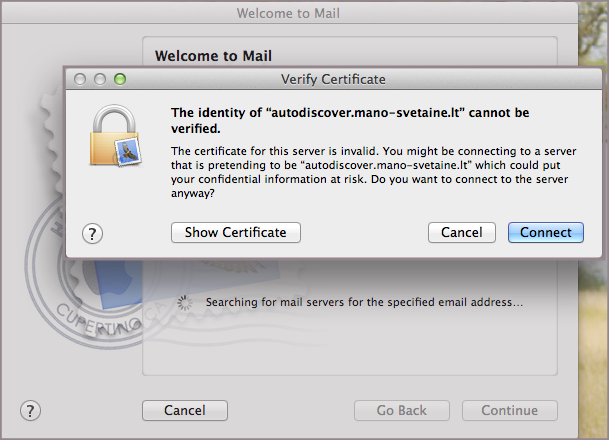Click help icon in Welcome to Mail window

tap(31, 410)
